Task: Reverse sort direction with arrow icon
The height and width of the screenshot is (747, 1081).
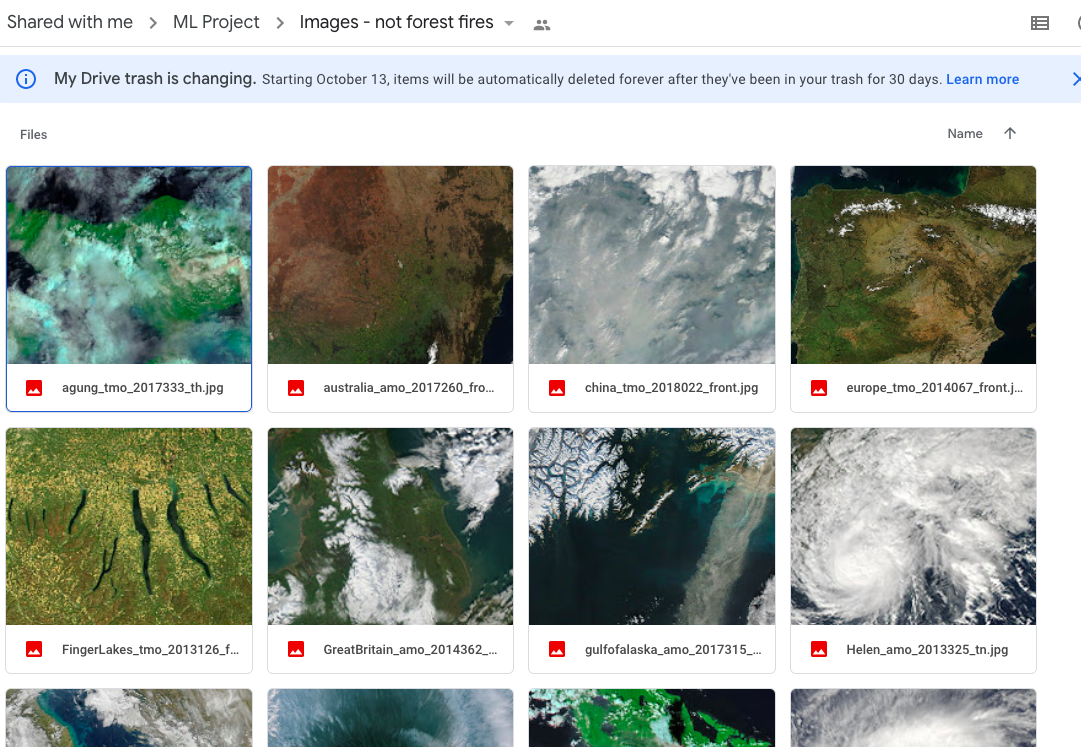Action: point(1010,134)
